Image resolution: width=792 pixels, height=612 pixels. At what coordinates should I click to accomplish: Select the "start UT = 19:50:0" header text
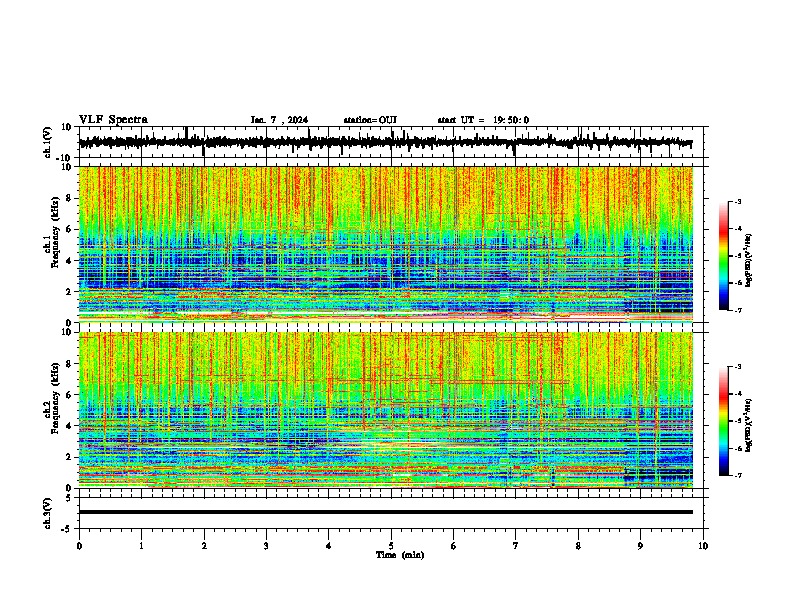pos(483,120)
